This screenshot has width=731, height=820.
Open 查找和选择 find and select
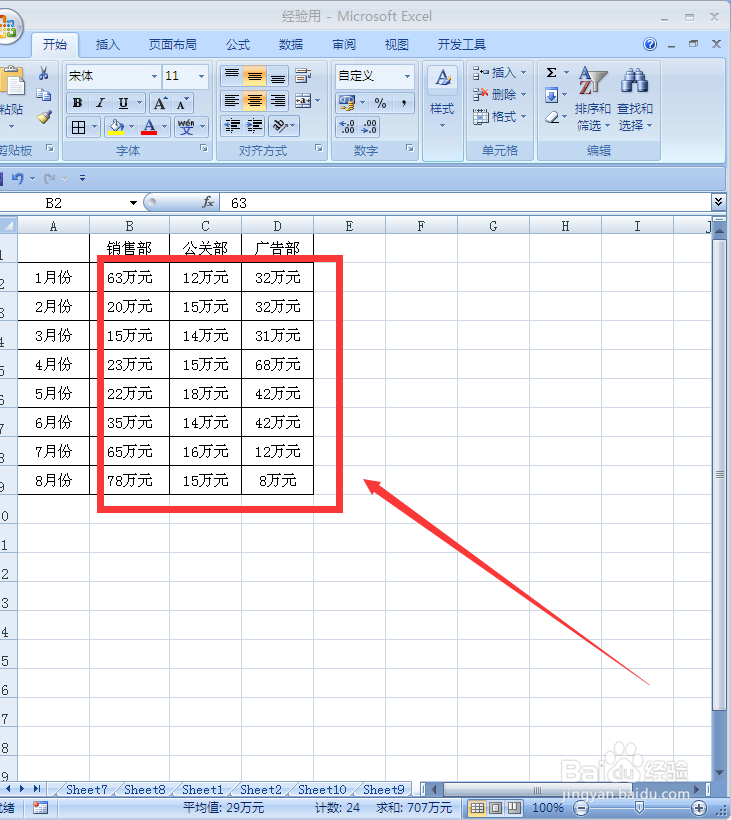coord(635,99)
